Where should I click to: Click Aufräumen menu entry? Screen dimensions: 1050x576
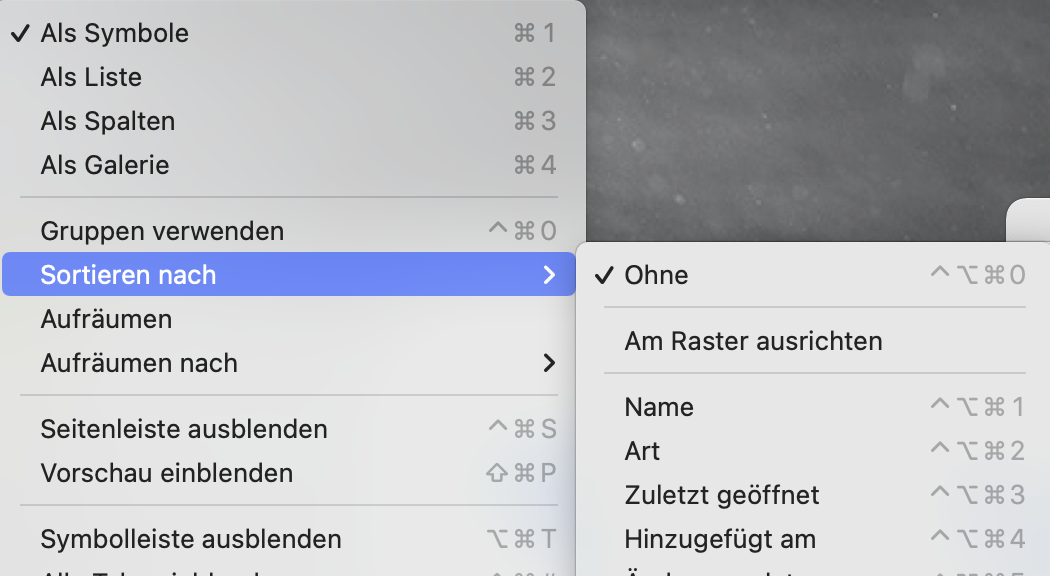coord(106,319)
